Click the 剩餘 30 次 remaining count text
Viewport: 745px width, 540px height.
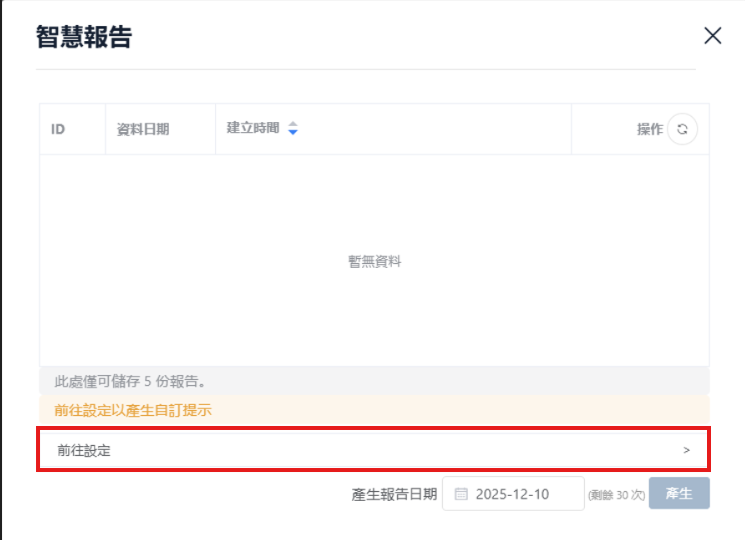coord(615,495)
